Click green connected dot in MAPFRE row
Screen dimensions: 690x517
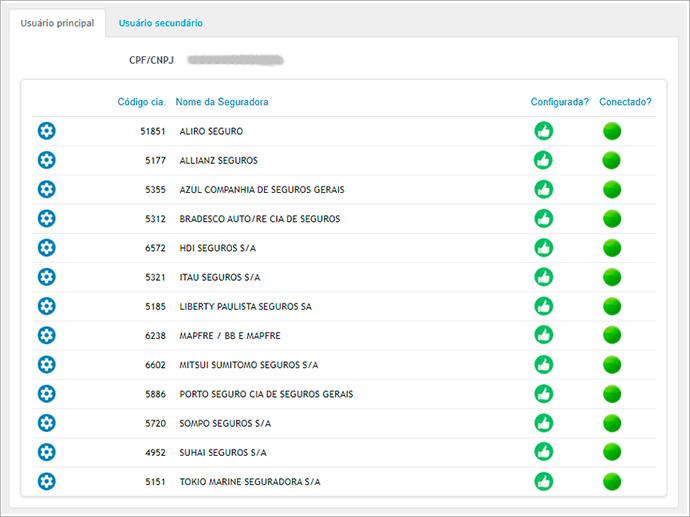[x=612, y=335]
